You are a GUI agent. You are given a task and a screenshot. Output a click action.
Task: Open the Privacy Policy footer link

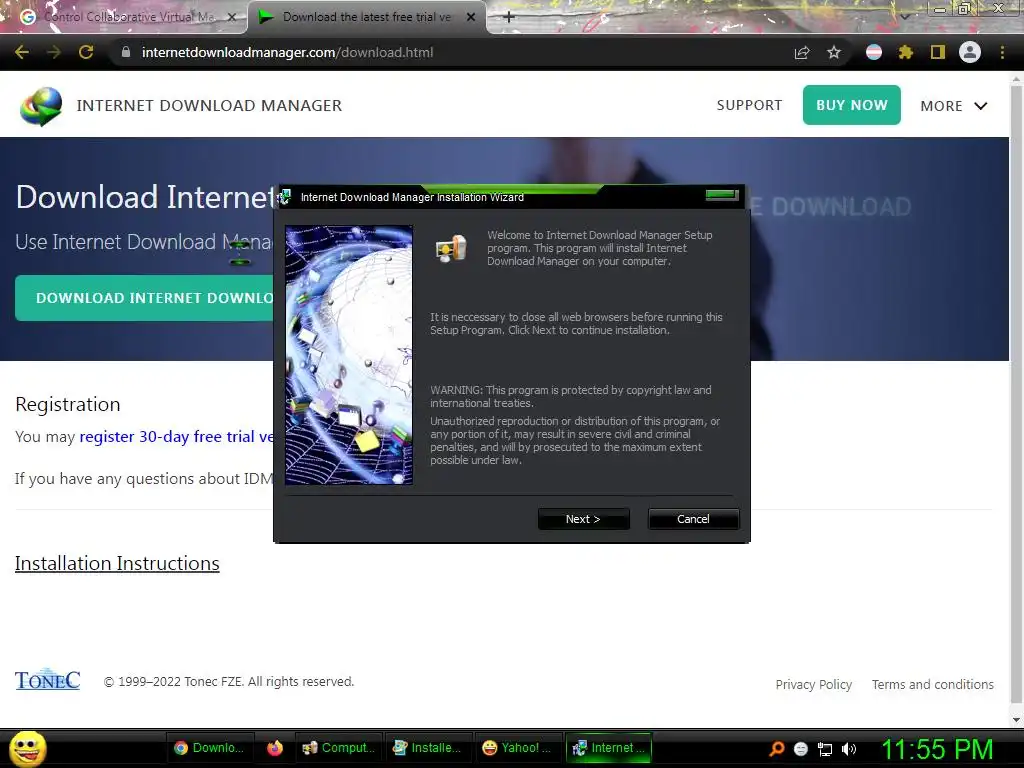coord(814,684)
